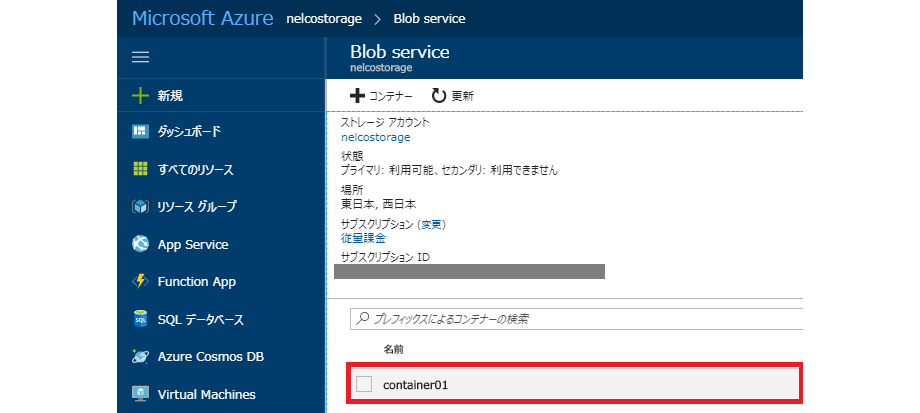
Task: Click the green plus icon next to 新規
Action: (140, 96)
